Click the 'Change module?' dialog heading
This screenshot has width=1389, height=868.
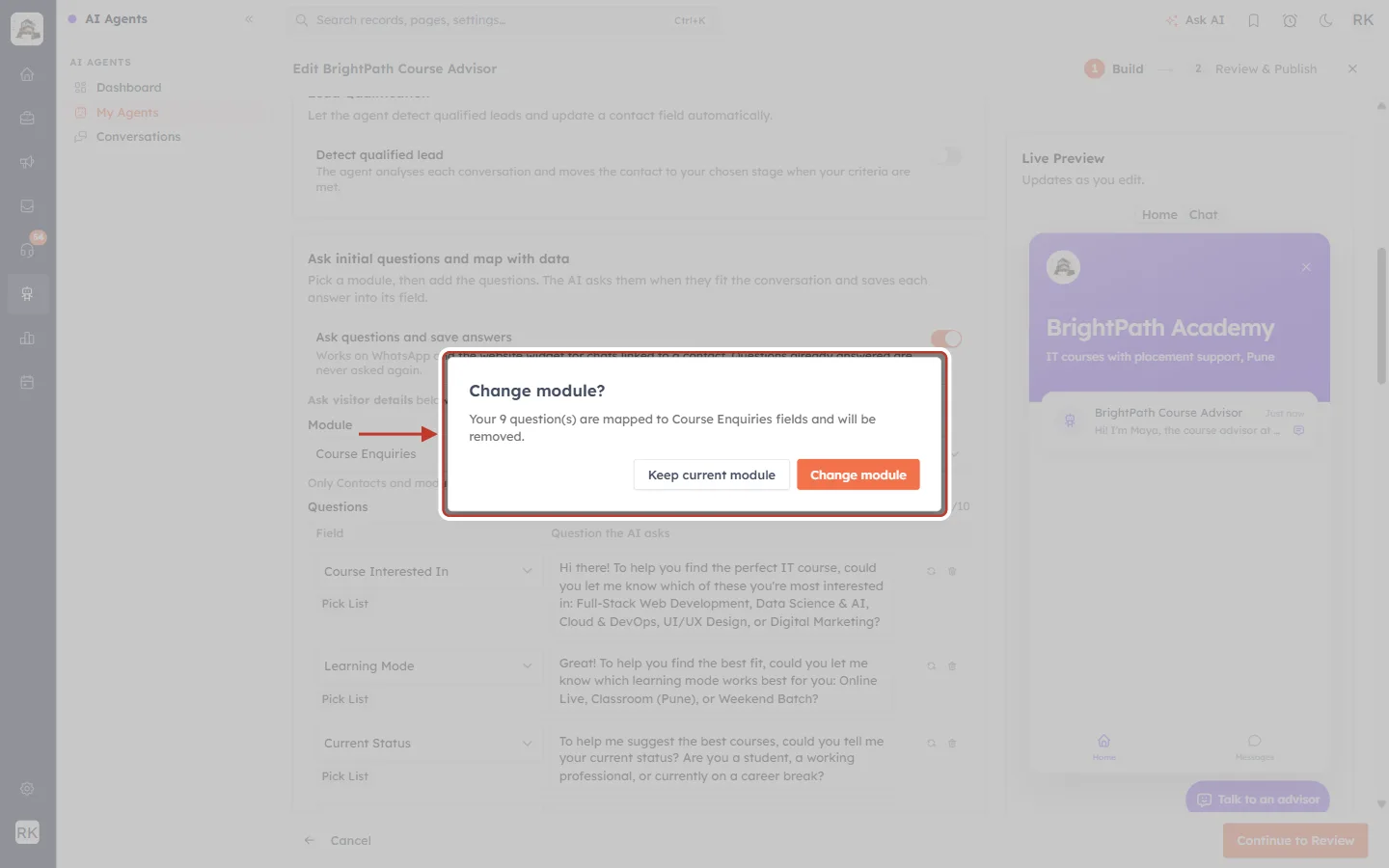click(x=536, y=391)
